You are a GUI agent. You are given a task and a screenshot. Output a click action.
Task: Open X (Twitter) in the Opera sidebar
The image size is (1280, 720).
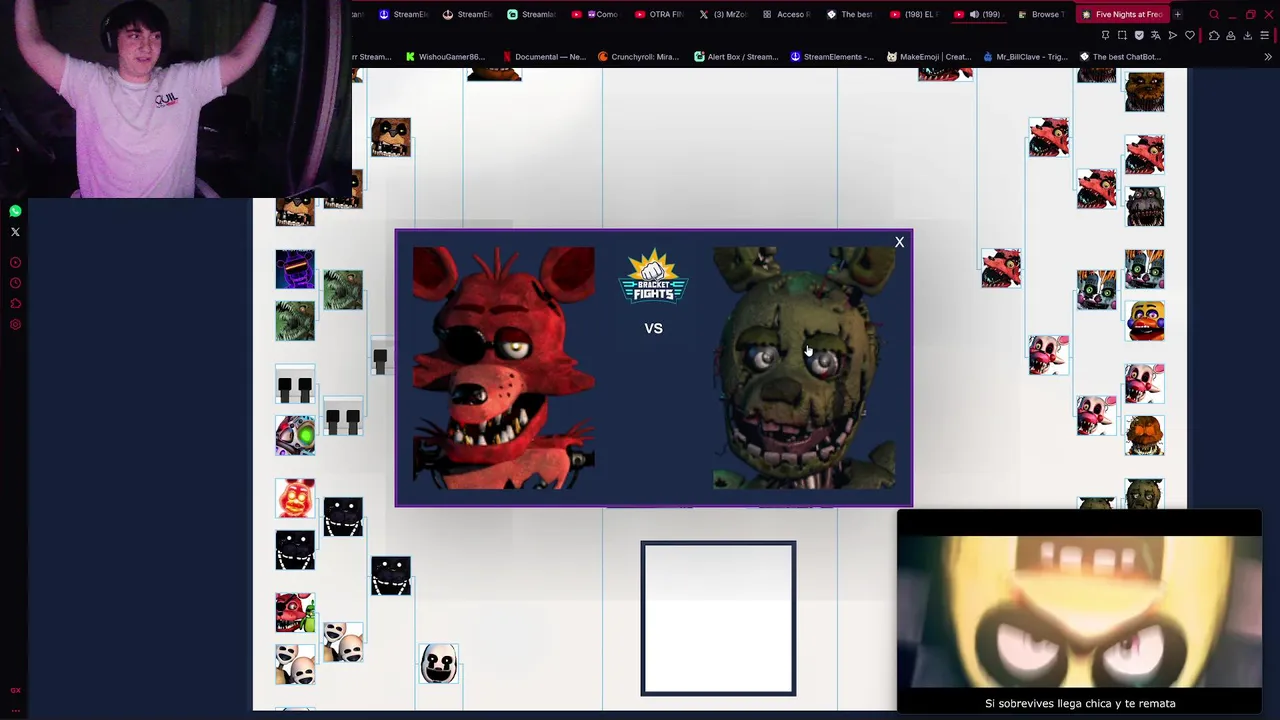pos(15,232)
